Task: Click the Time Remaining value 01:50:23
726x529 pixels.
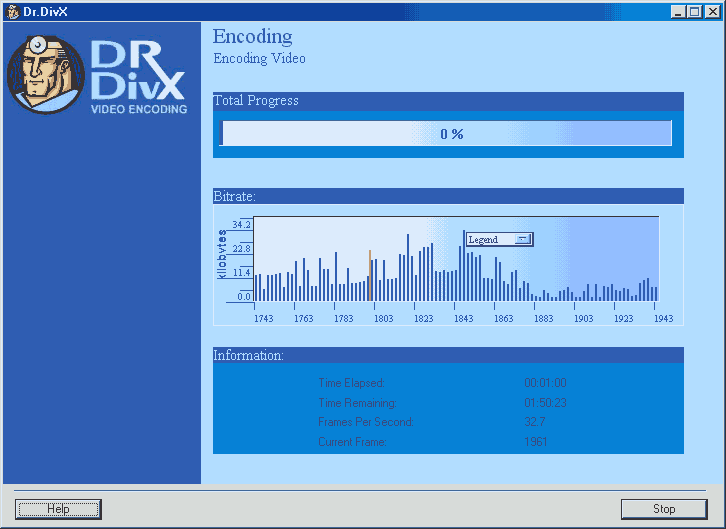Action: (x=545, y=403)
